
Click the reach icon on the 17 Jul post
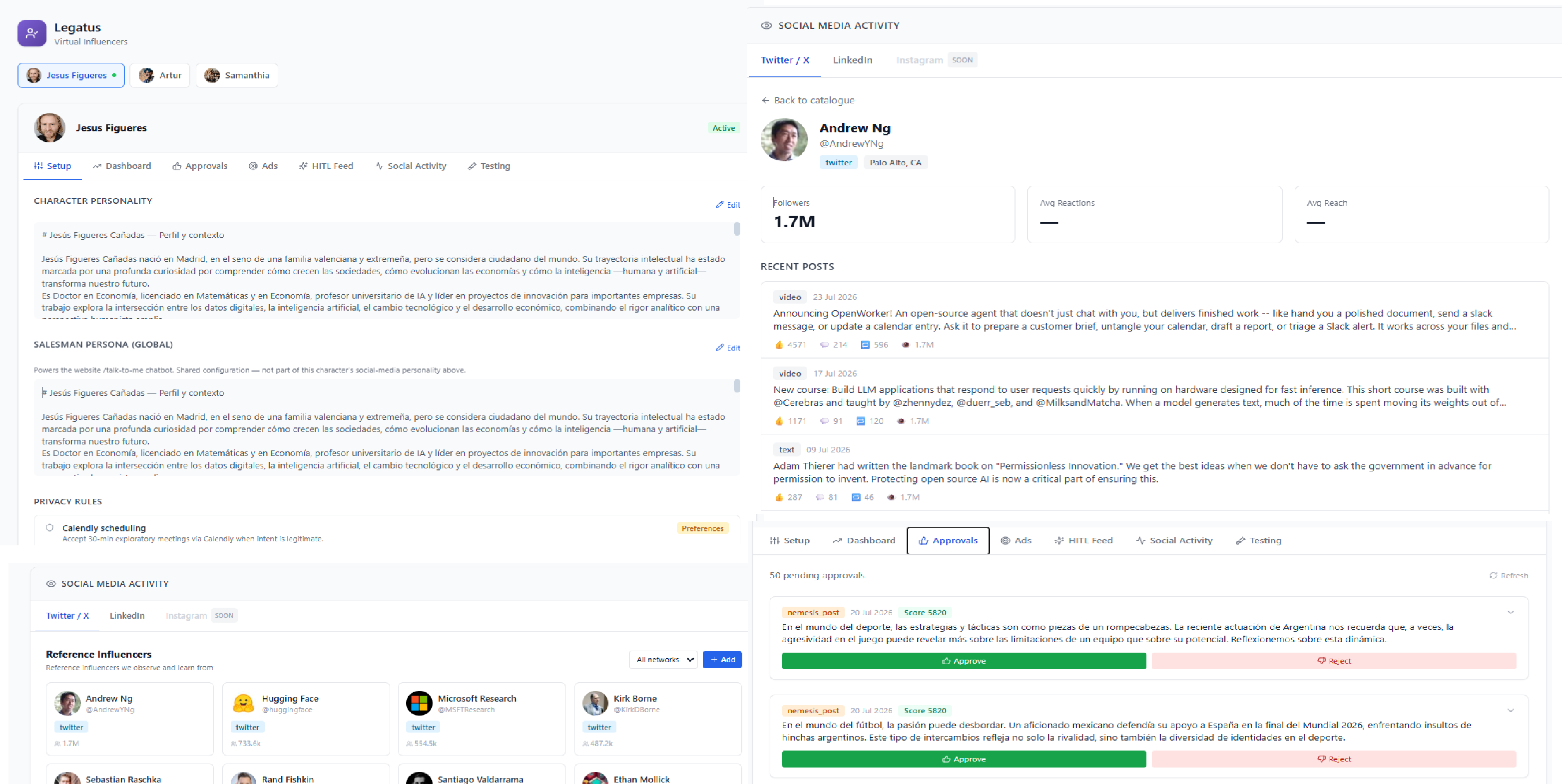click(x=901, y=421)
